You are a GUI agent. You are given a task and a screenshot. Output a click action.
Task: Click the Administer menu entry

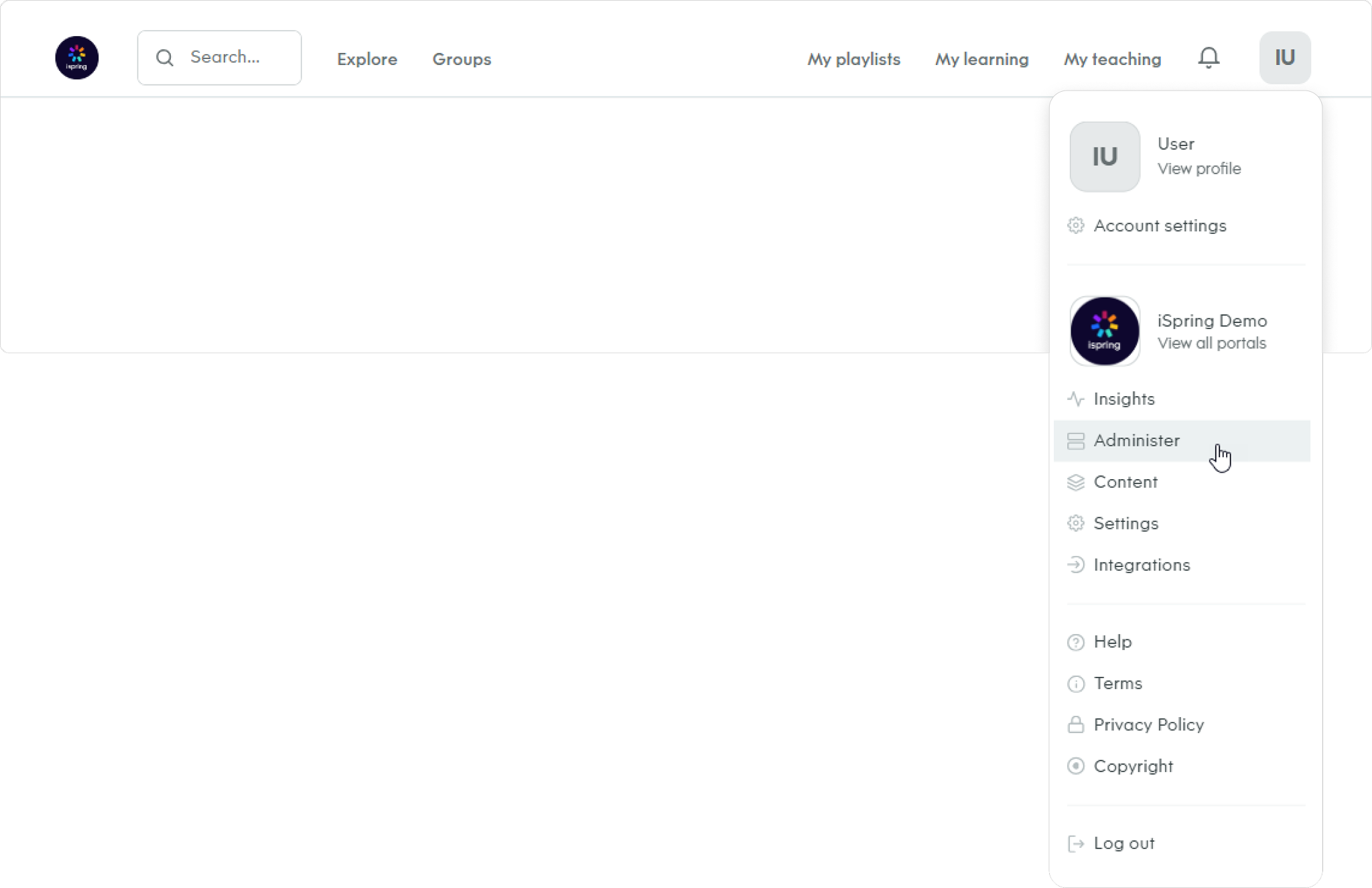(1182, 441)
